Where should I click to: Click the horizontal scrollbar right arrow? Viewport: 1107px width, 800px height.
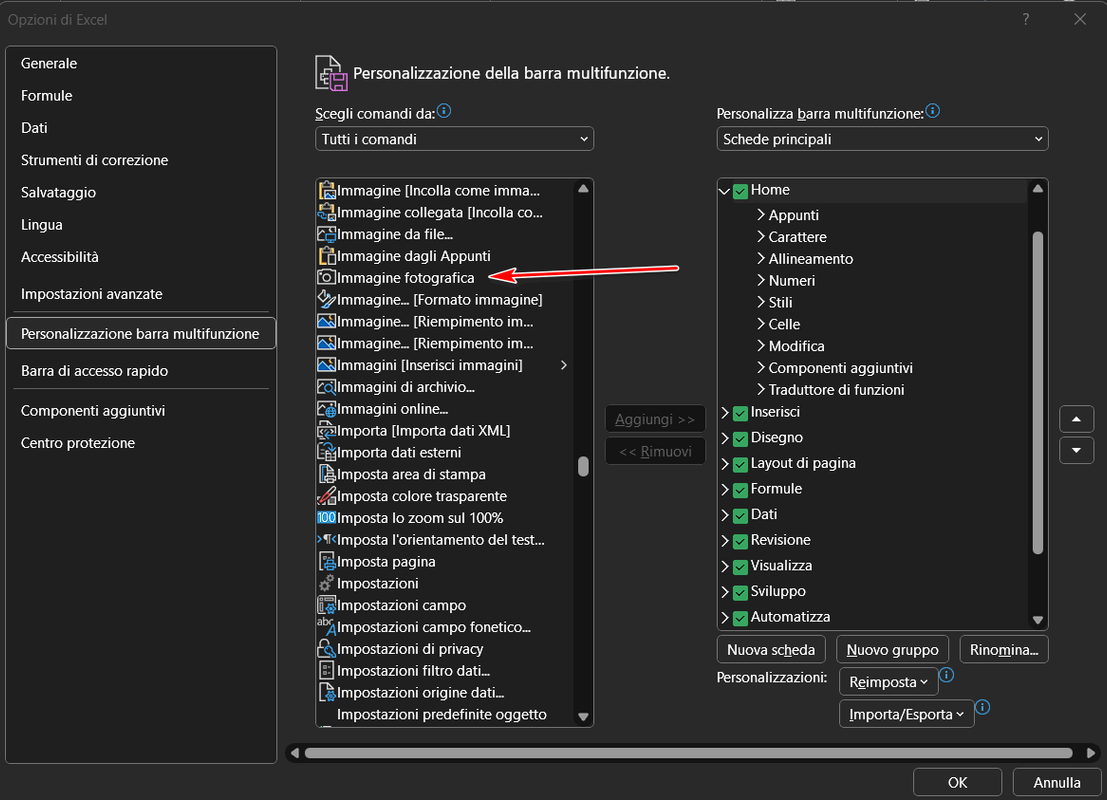point(1091,753)
